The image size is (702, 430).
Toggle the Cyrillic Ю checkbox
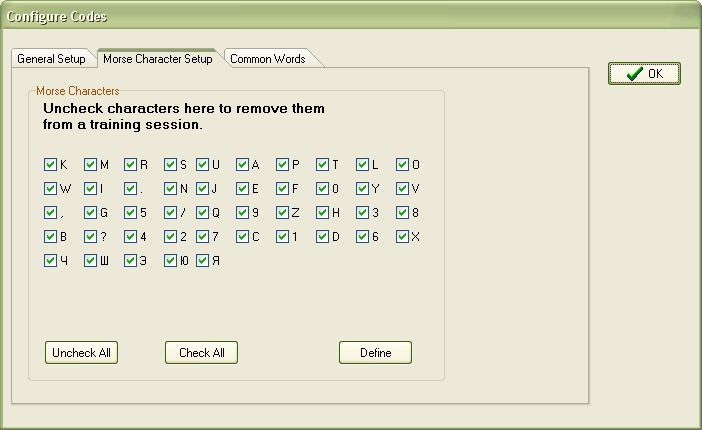coord(171,260)
